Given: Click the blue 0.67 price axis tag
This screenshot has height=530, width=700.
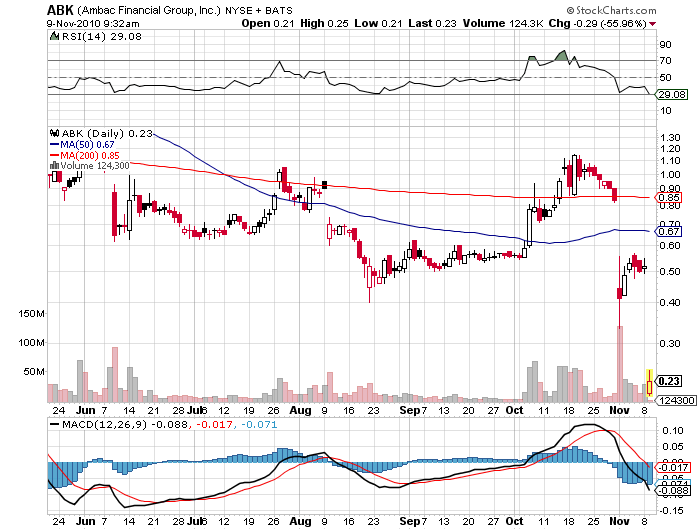Looking at the screenshot, I should [668, 231].
